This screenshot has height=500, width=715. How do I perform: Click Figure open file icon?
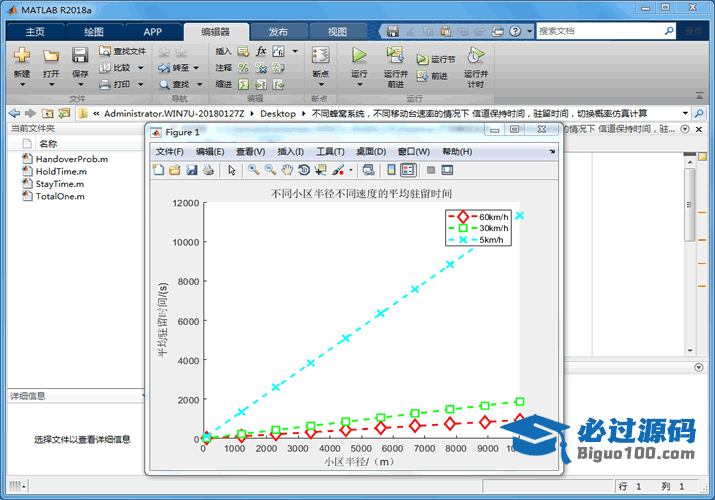click(175, 170)
